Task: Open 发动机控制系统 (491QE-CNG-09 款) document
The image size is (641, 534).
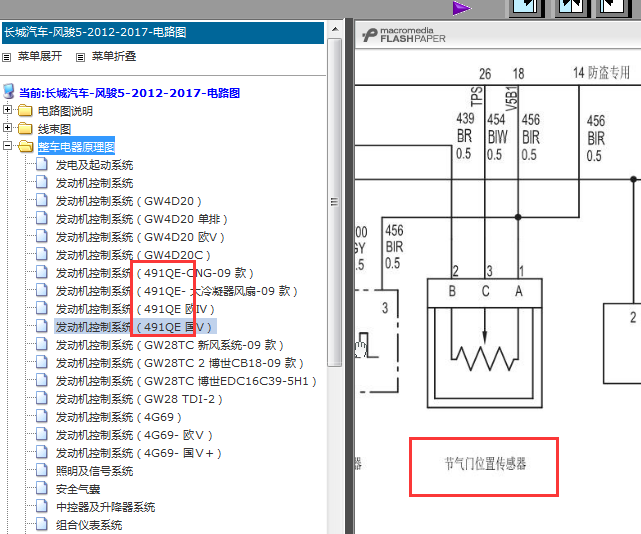Action: tap(155, 273)
